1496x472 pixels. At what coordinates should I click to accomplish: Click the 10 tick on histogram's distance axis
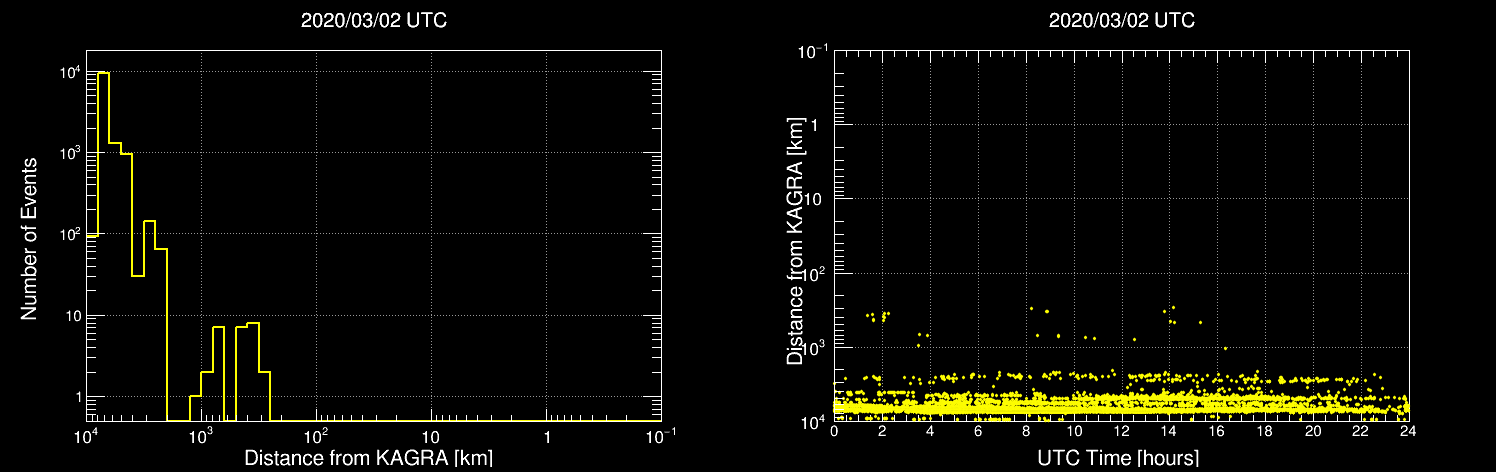(x=431, y=439)
